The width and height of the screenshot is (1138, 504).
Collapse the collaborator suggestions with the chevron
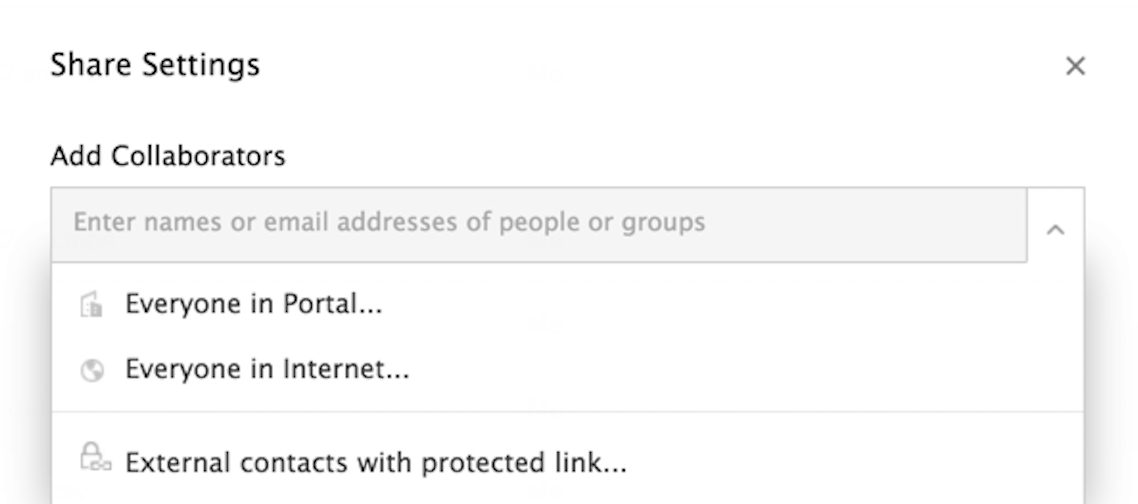(1055, 229)
